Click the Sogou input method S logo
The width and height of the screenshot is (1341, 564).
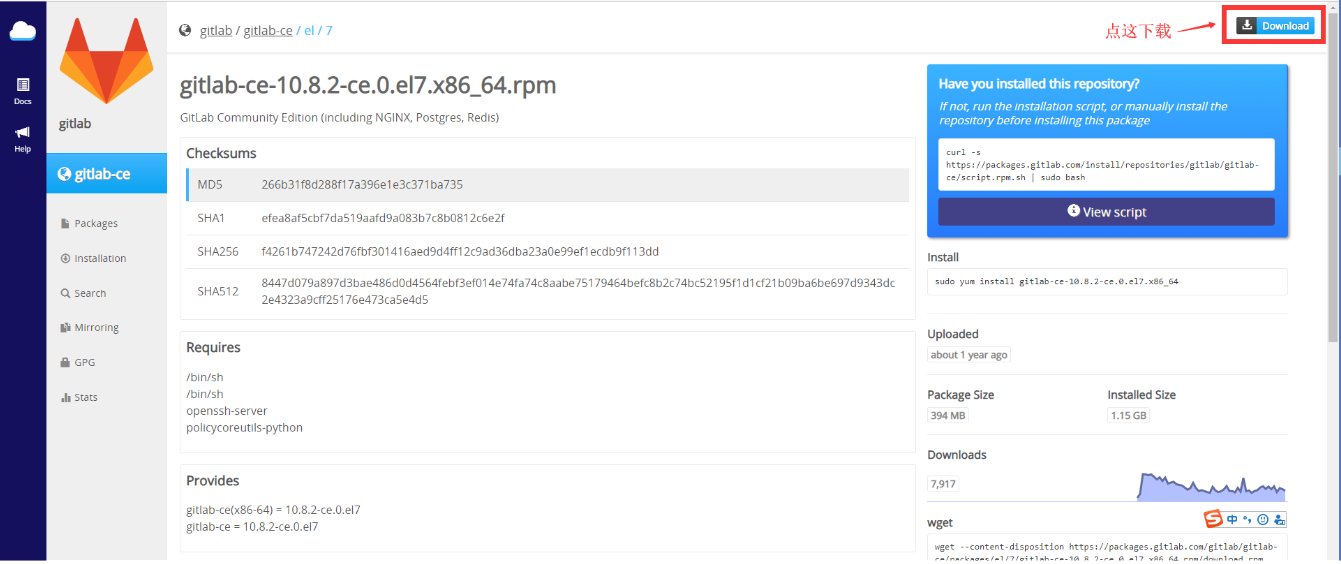tap(1213, 519)
